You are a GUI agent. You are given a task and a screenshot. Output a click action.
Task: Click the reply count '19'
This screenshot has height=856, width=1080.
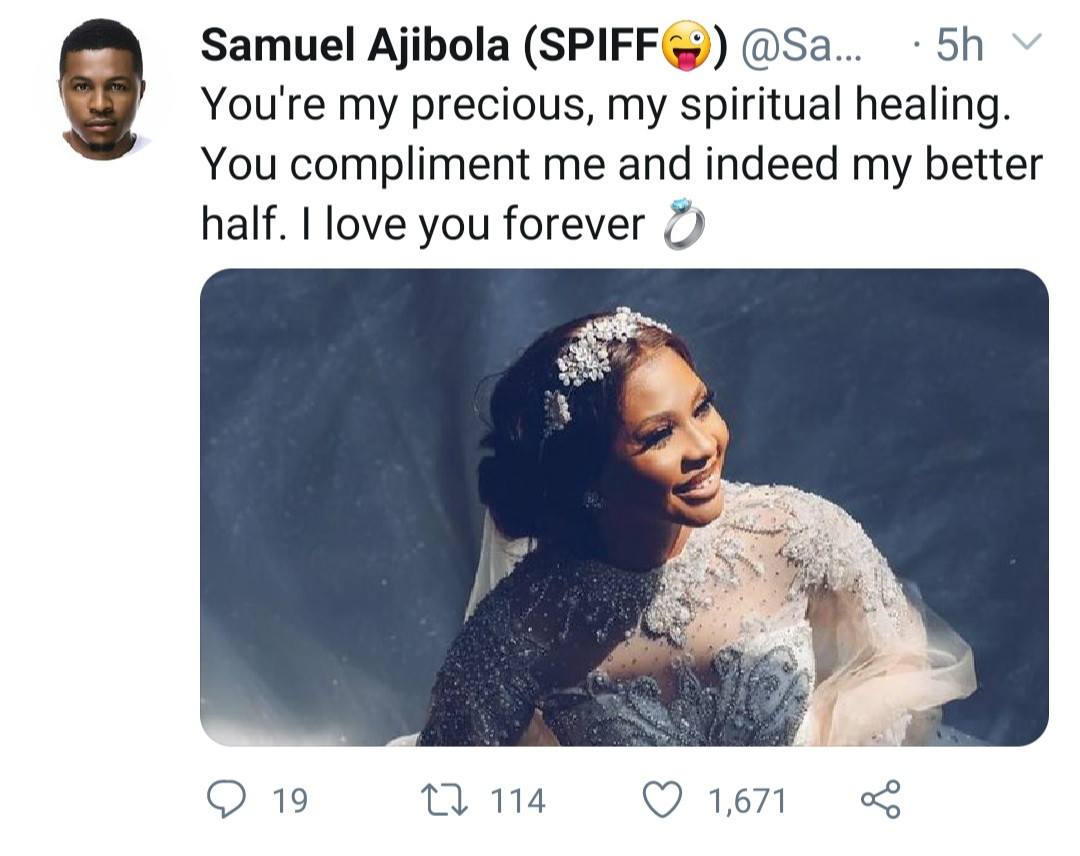[x=289, y=801]
